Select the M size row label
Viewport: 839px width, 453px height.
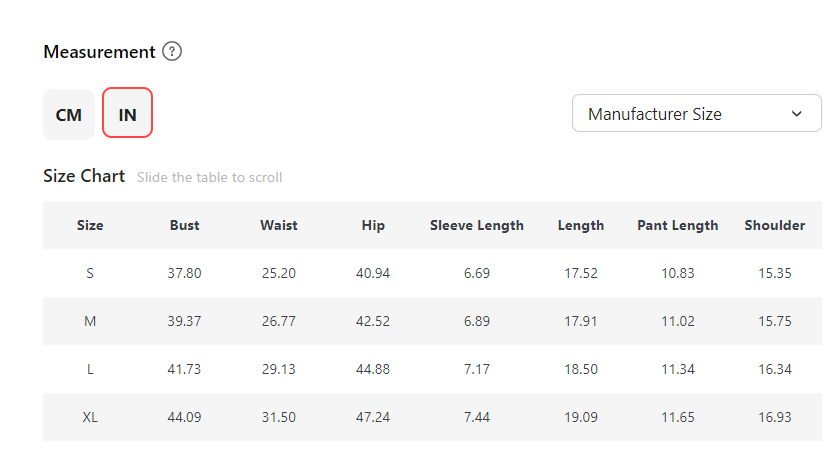90,321
